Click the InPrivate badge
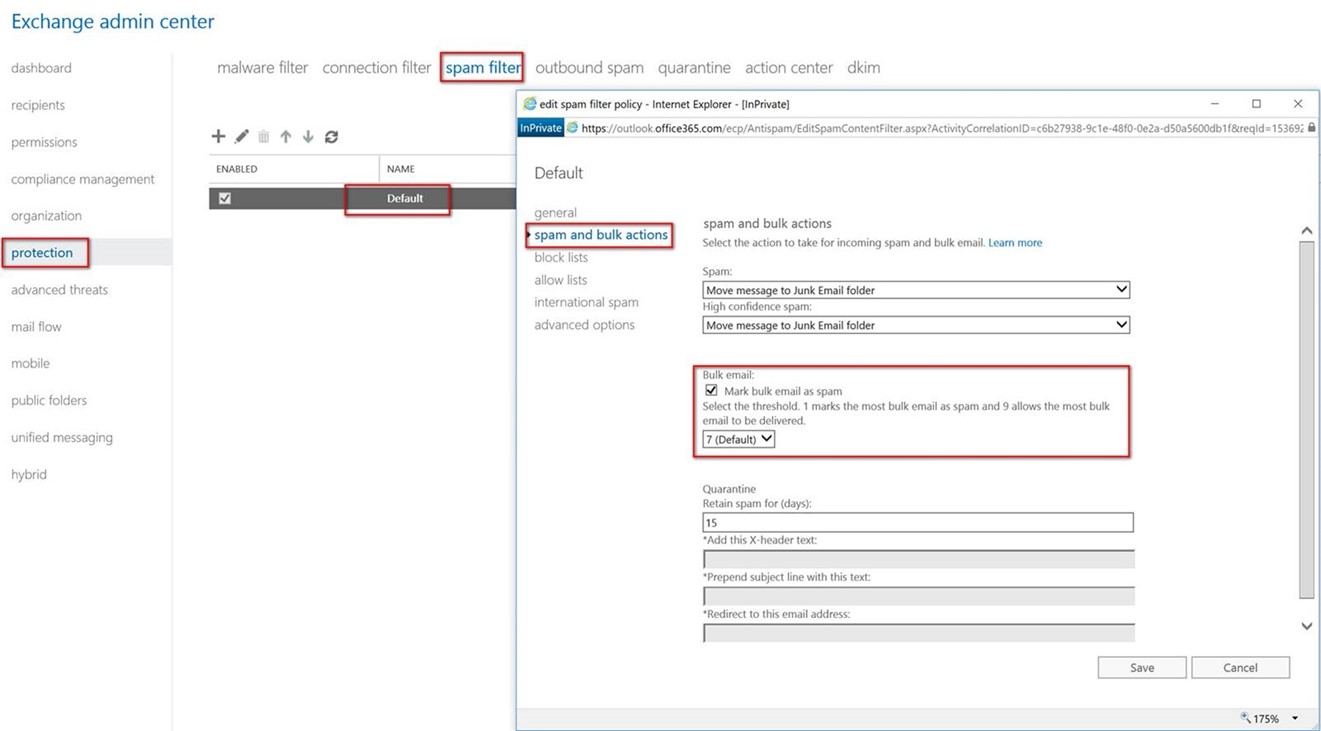1321x731 pixels. [x=541, y=128]
